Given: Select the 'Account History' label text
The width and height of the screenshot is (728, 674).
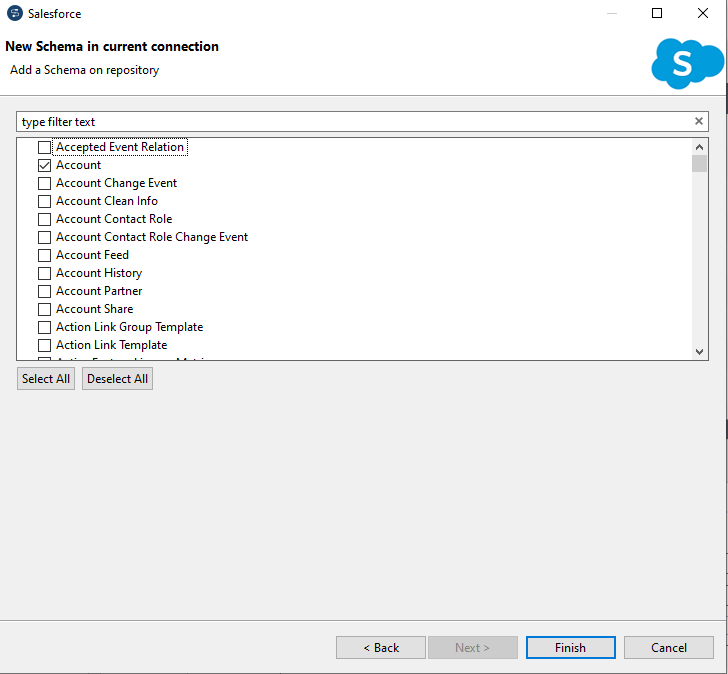Looking at the screenshot, I should point(99,273).
